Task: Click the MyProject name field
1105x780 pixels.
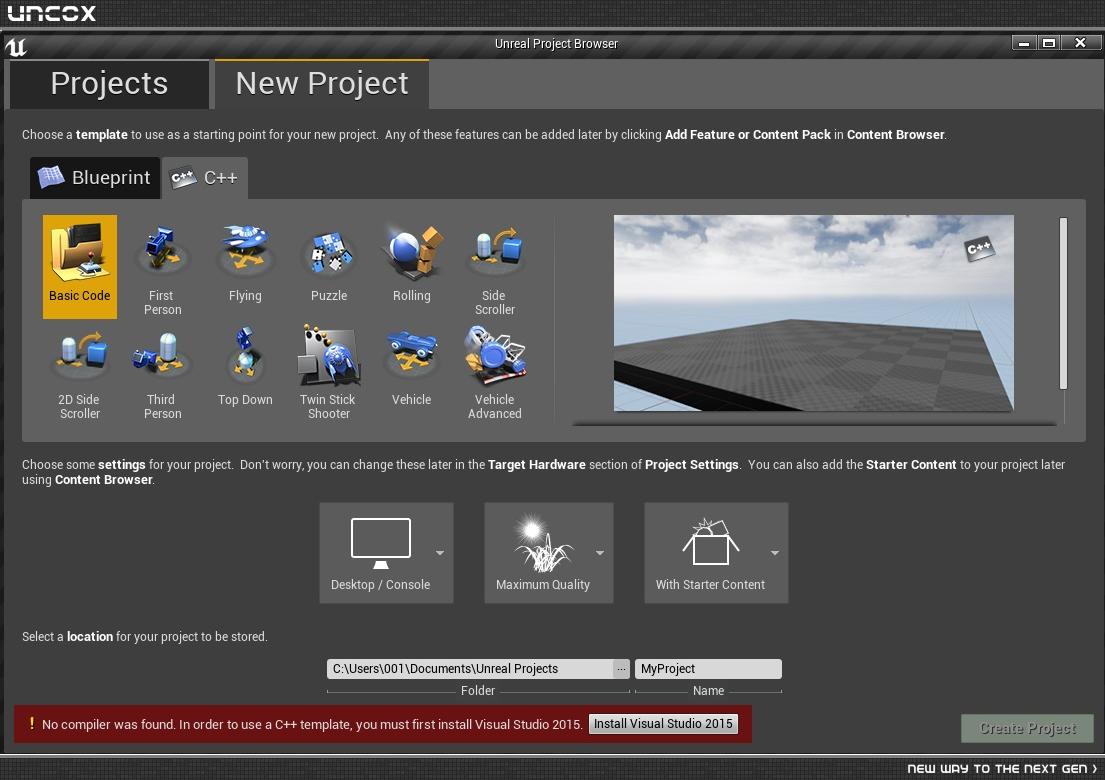Action: 708,669
